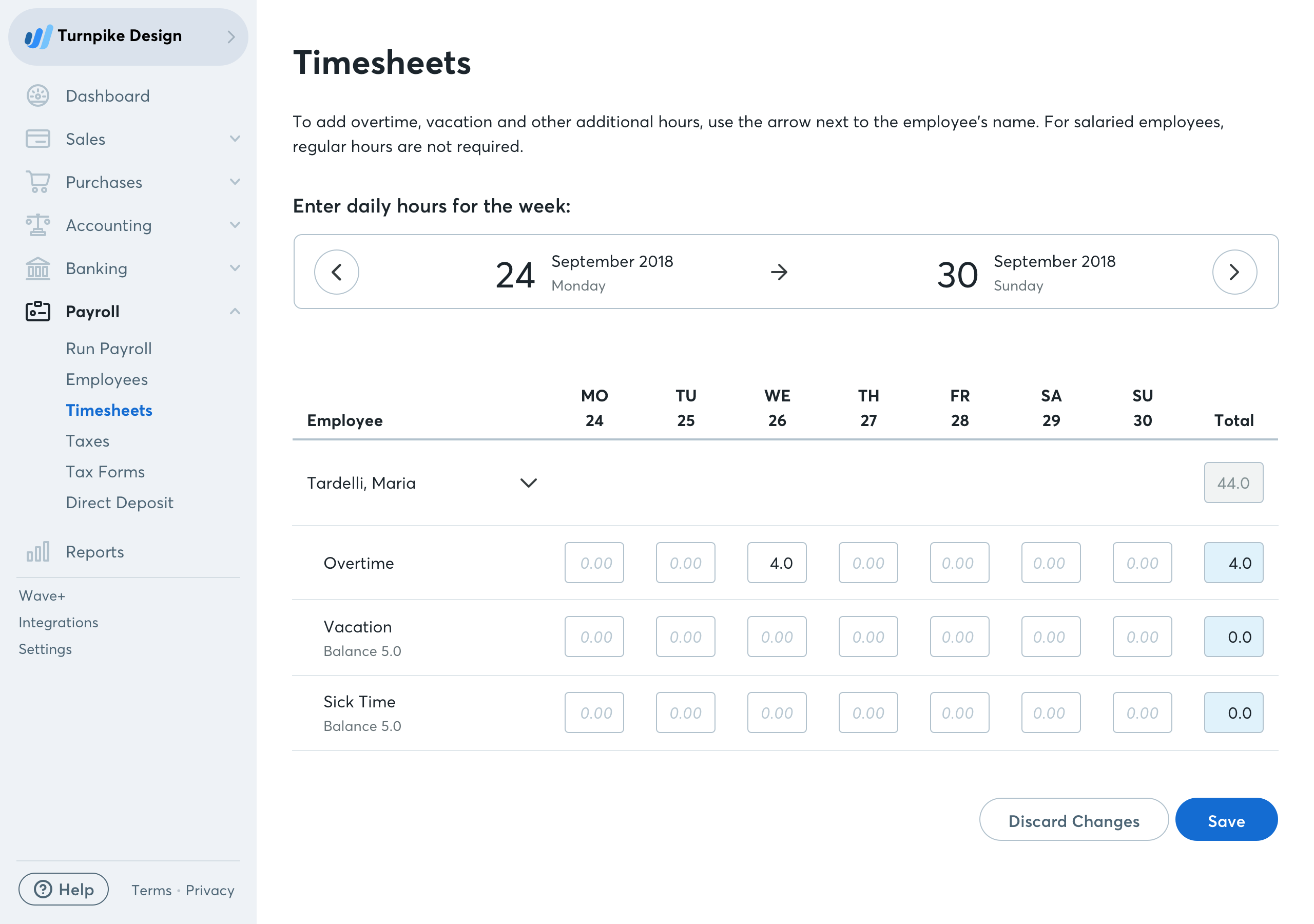Open Direct Deposit submenu item

(x=119, y=502)
